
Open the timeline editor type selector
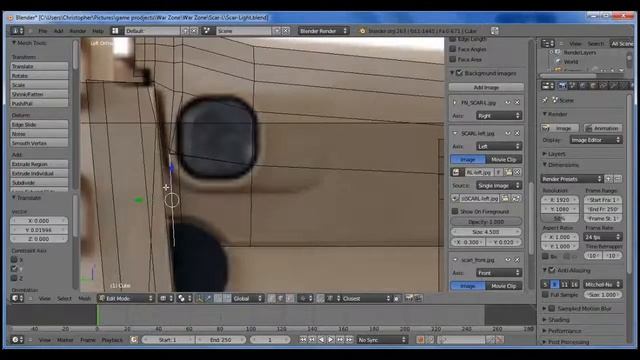[x=17, y=340]
